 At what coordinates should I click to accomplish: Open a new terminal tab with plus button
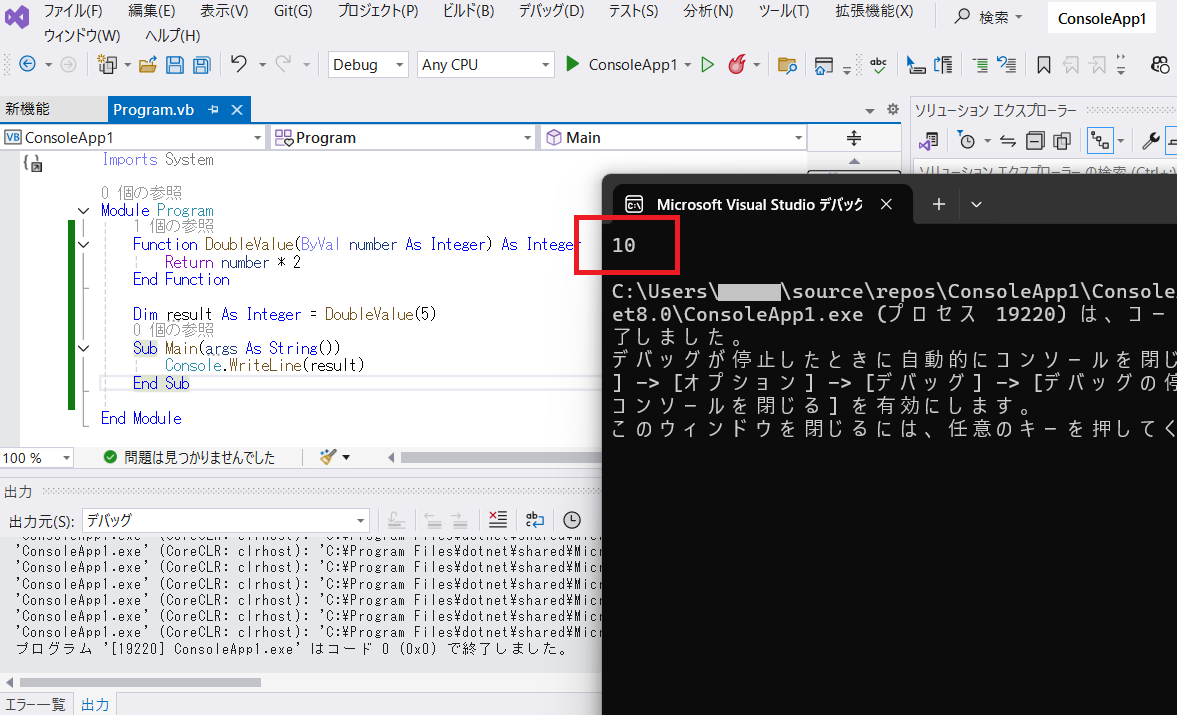938,204
